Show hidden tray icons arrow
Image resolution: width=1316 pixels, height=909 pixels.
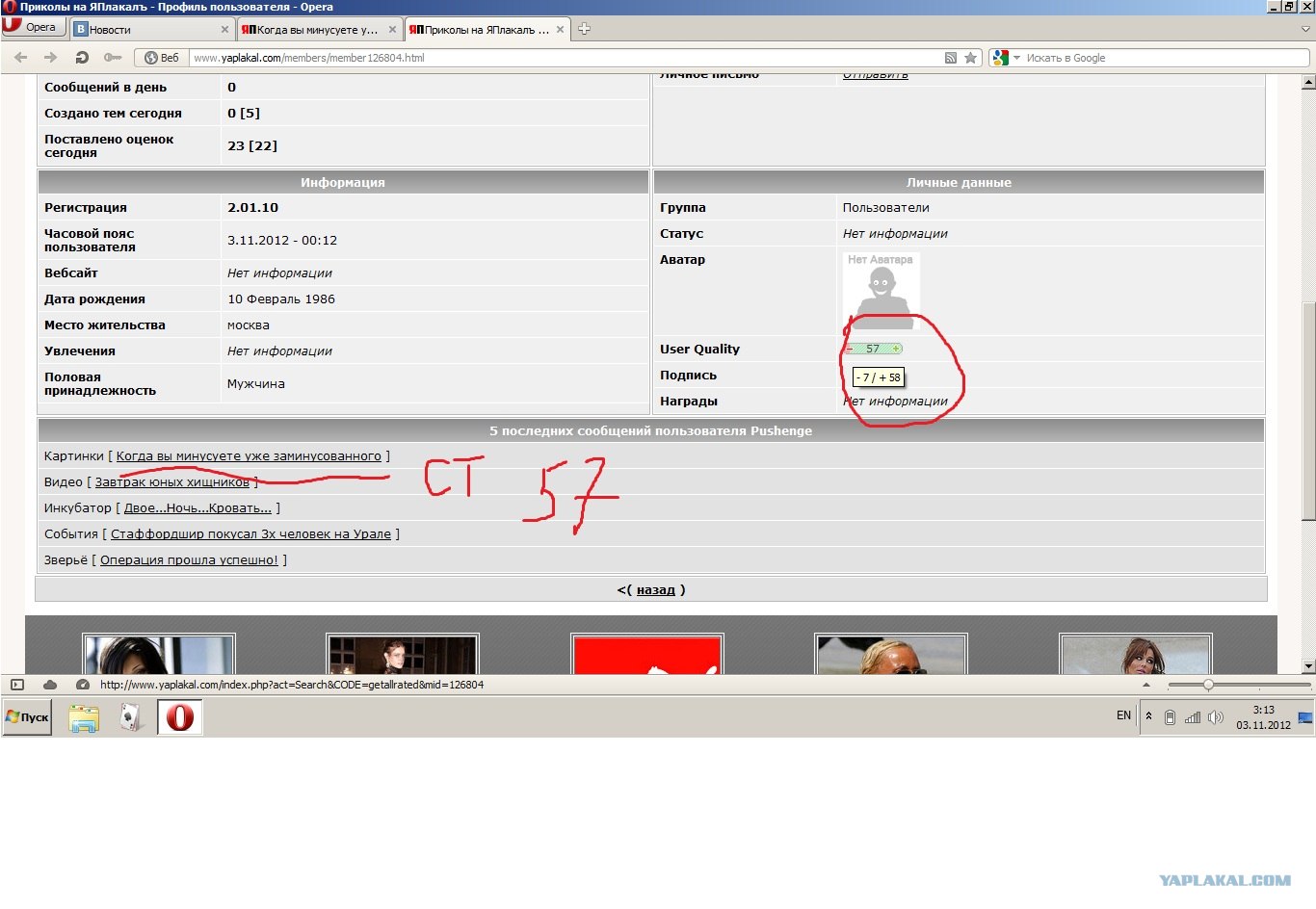(x=1148, y=716)
